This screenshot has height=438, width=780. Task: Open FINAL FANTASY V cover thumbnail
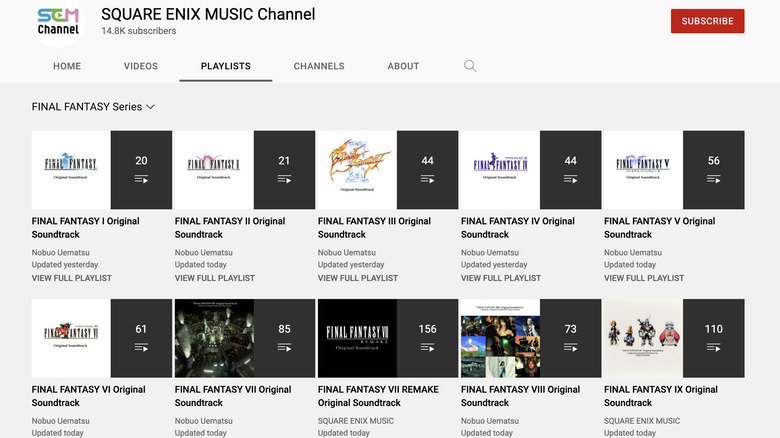pos(643,170)
